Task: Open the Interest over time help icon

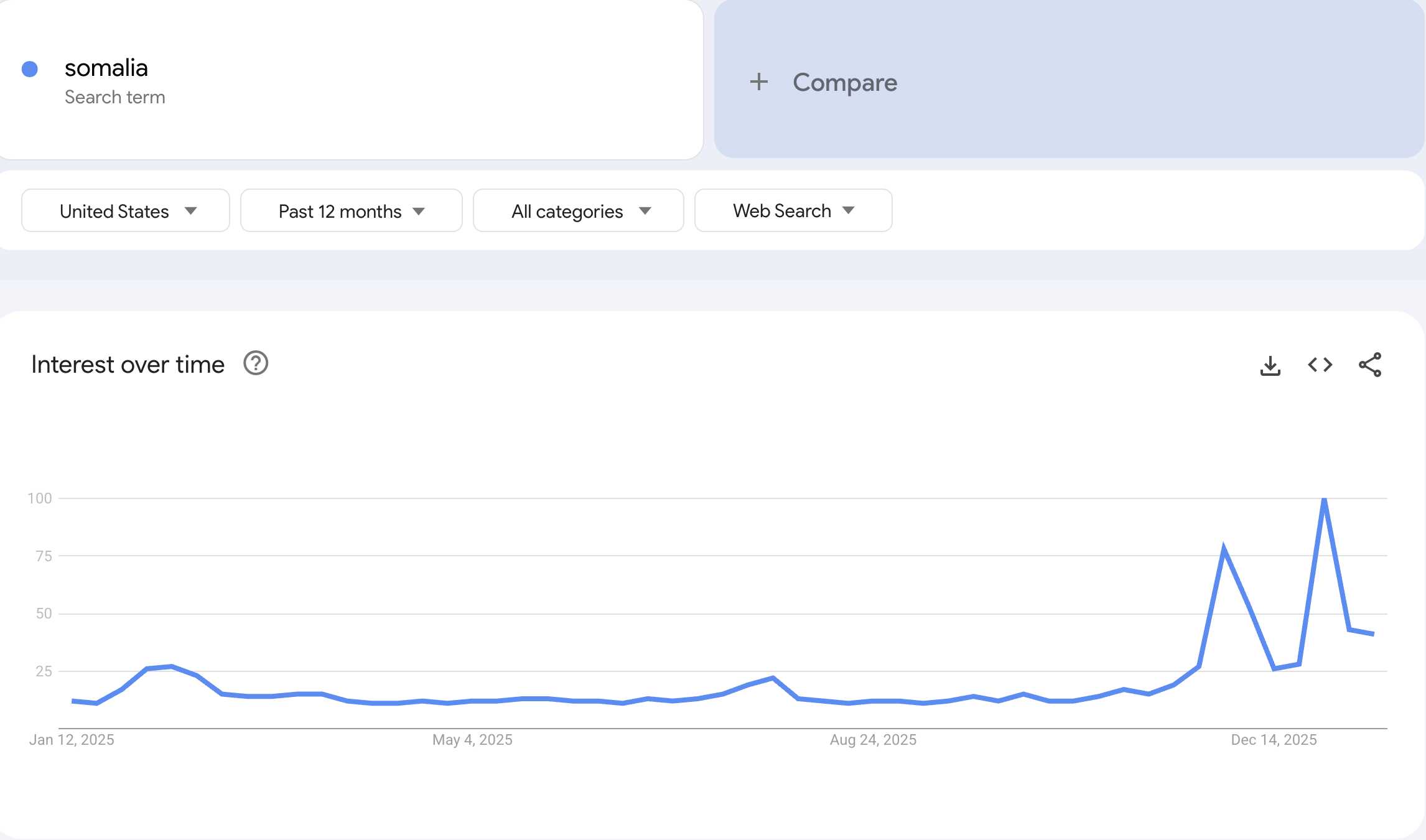Action: tap(255, 363)
